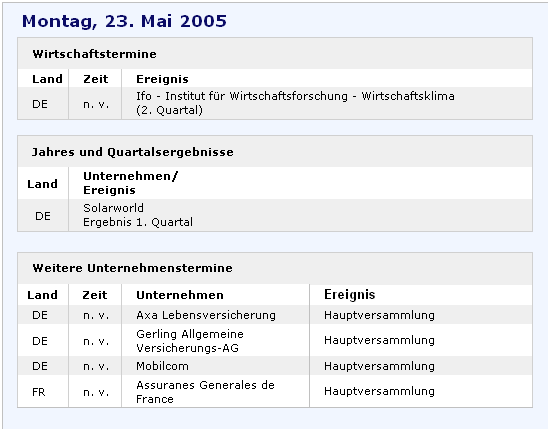
Task: Select the Mobilcom company entry
Action: (x=162, y=366)
